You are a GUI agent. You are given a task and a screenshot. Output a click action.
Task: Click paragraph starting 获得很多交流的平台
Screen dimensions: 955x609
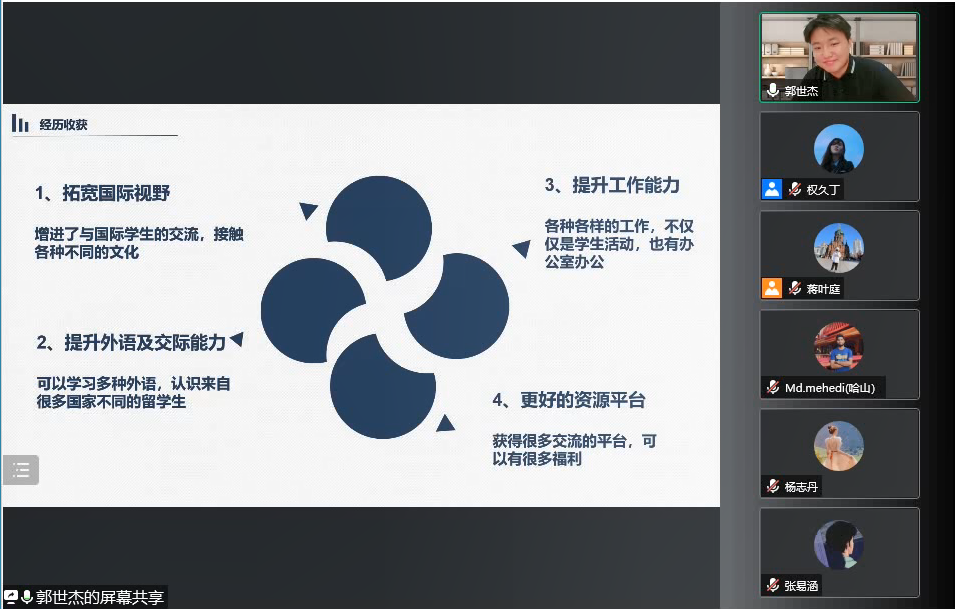click(x=574, y=449)
